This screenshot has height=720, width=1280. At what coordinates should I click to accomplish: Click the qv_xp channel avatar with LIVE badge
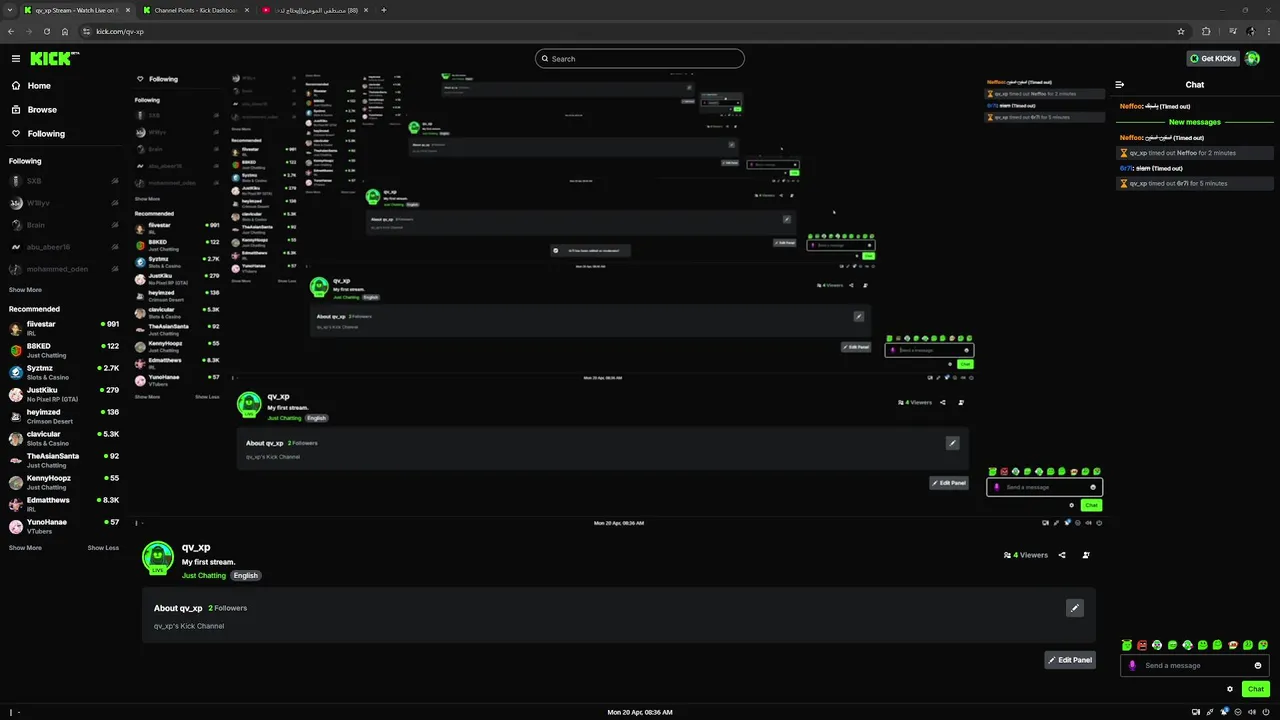(x=158, y=558)
